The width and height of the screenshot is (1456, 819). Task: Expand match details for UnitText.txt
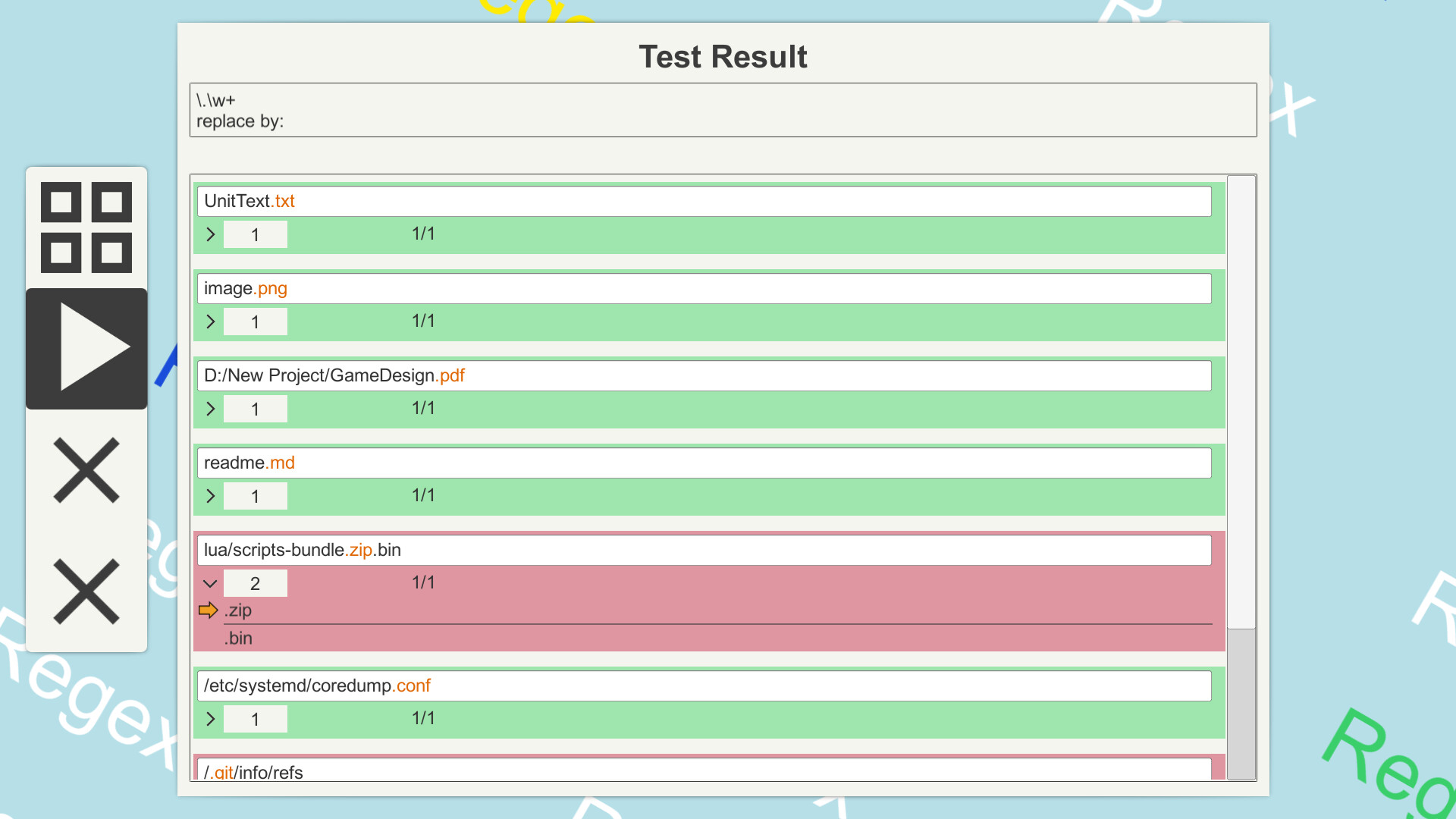[x=210, y=234]
